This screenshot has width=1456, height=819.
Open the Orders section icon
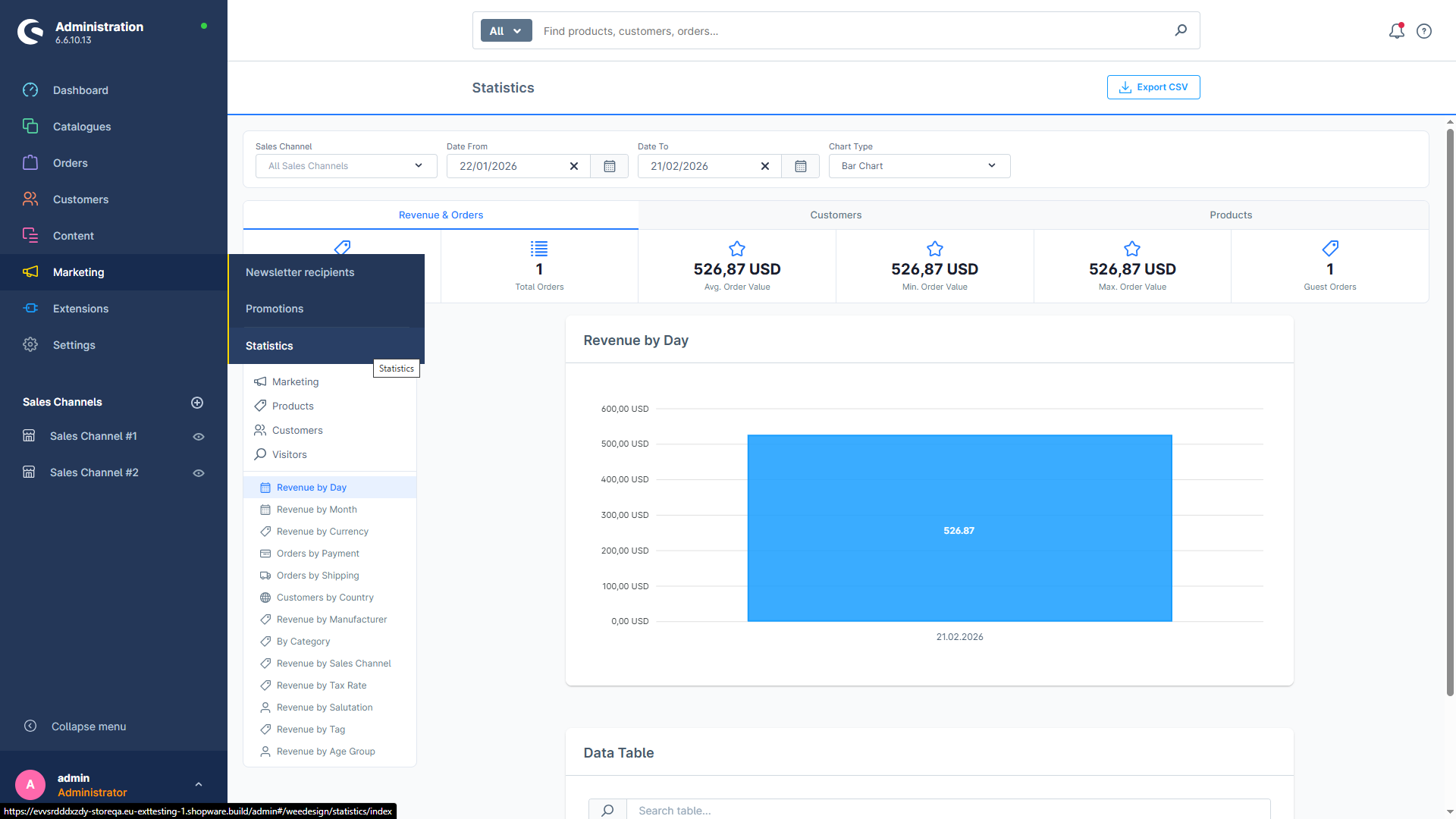click(x=30, y=162)
